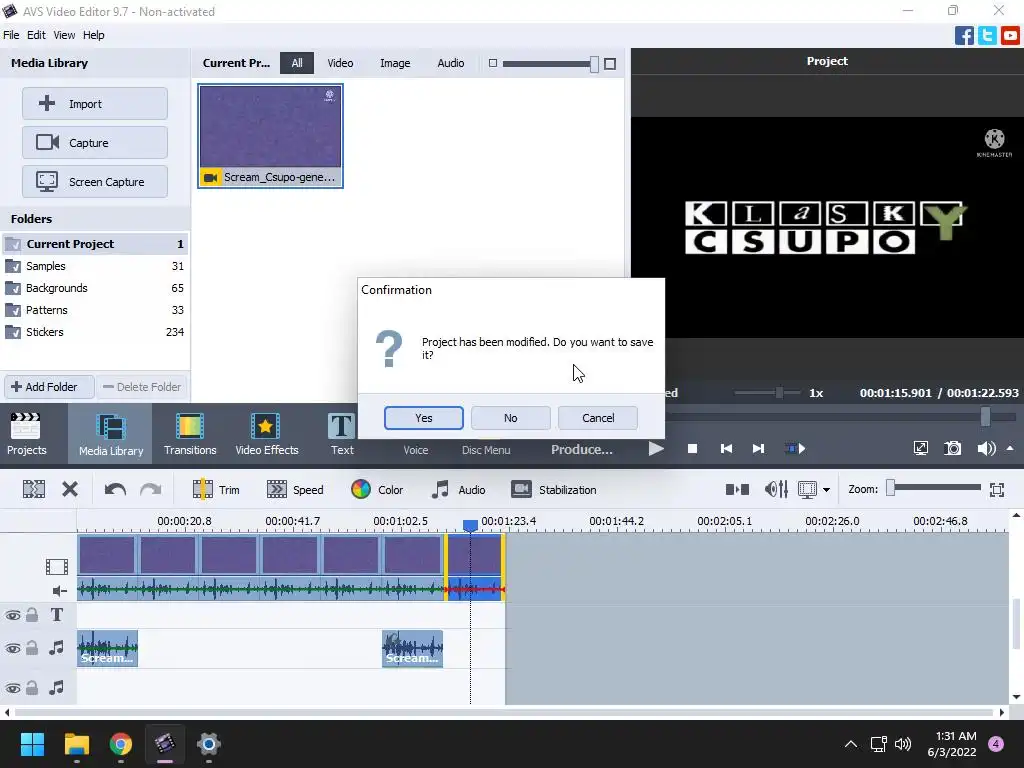This screenshot has width=1024, height=768.
Task: Select the Backgrounds folder
Action: (95, 288)
